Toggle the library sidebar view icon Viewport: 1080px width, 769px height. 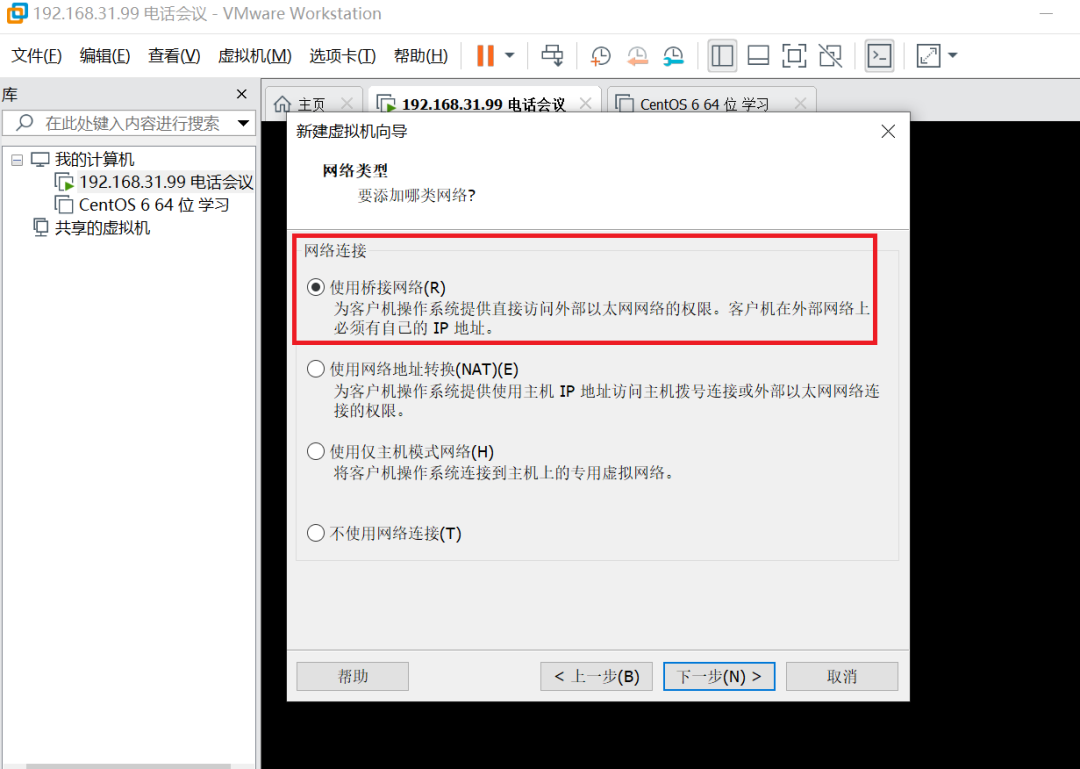[x=722, y=56]
